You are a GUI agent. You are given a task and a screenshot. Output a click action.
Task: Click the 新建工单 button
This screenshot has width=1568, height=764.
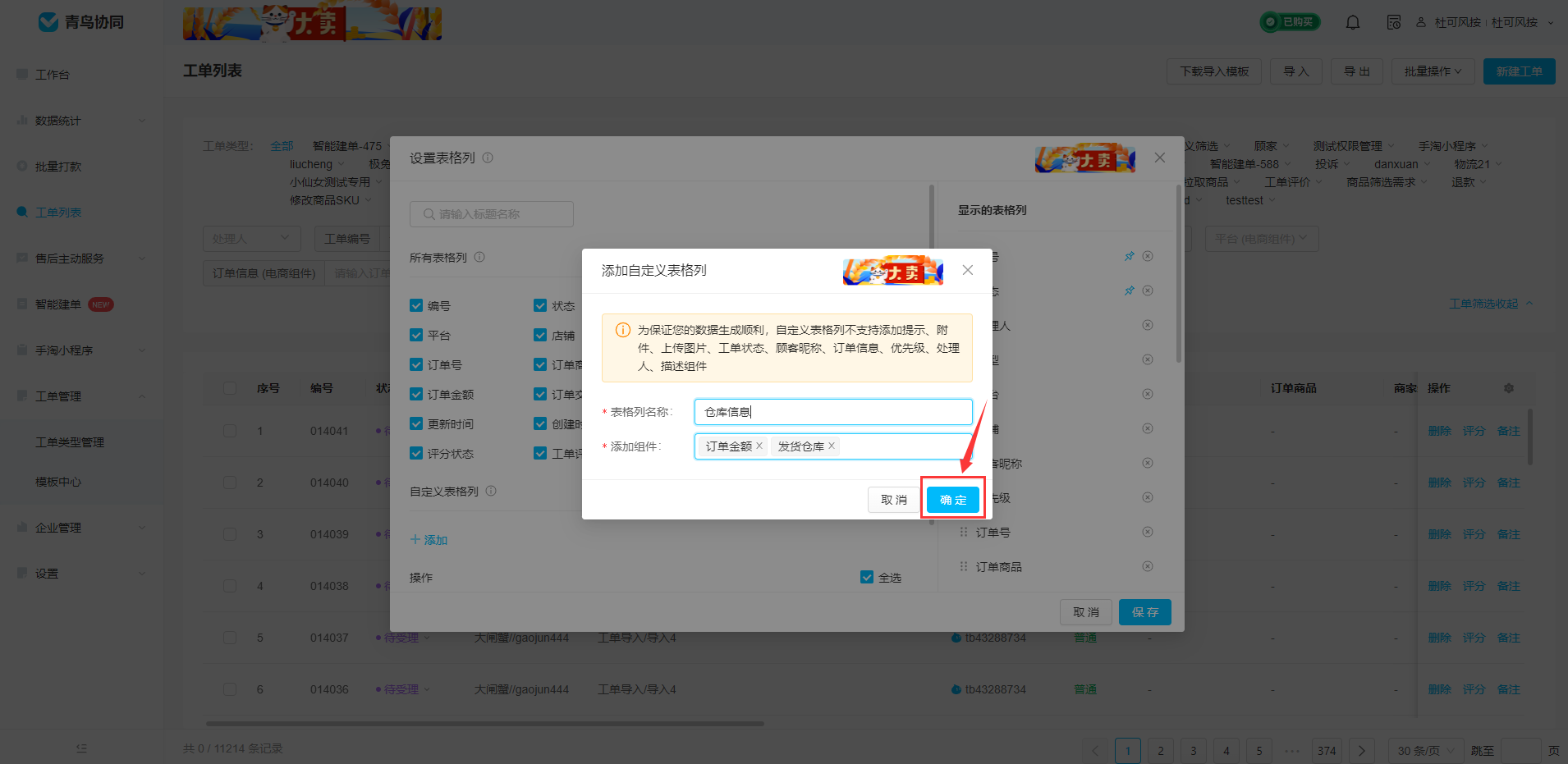click(1519, 71)
